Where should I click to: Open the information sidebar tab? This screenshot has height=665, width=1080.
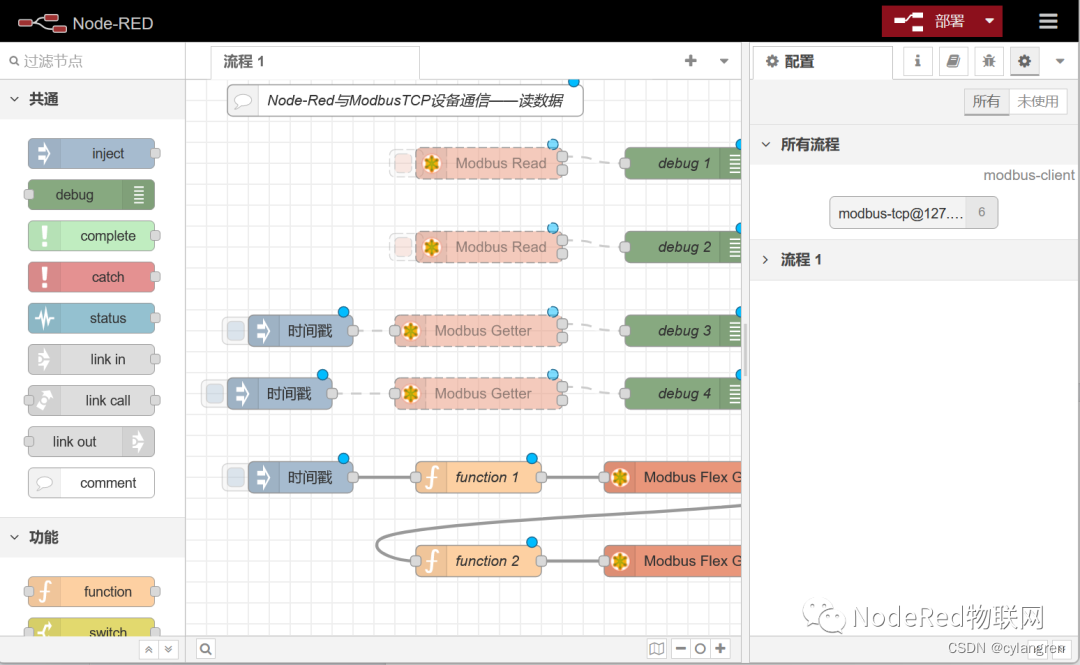pyautogui.click(x=917, y=61)
